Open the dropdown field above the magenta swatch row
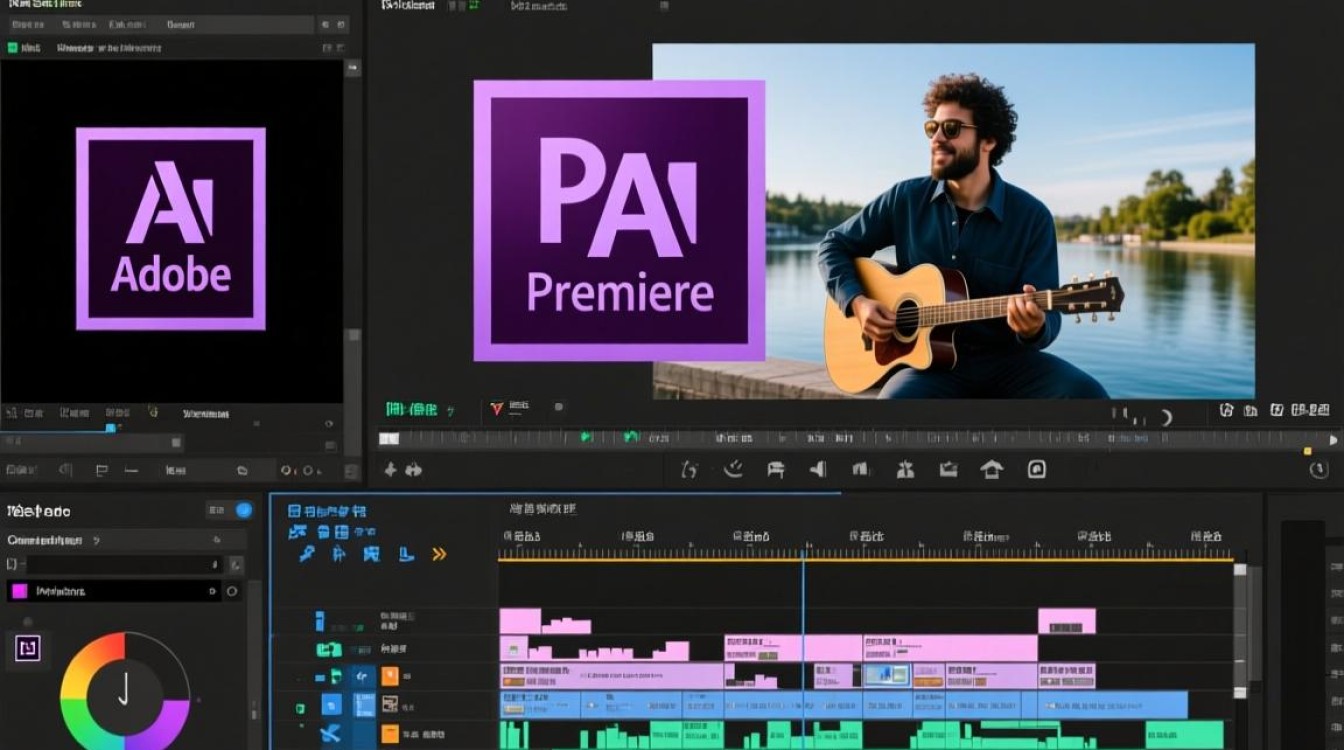 click(x=120, y=565)
